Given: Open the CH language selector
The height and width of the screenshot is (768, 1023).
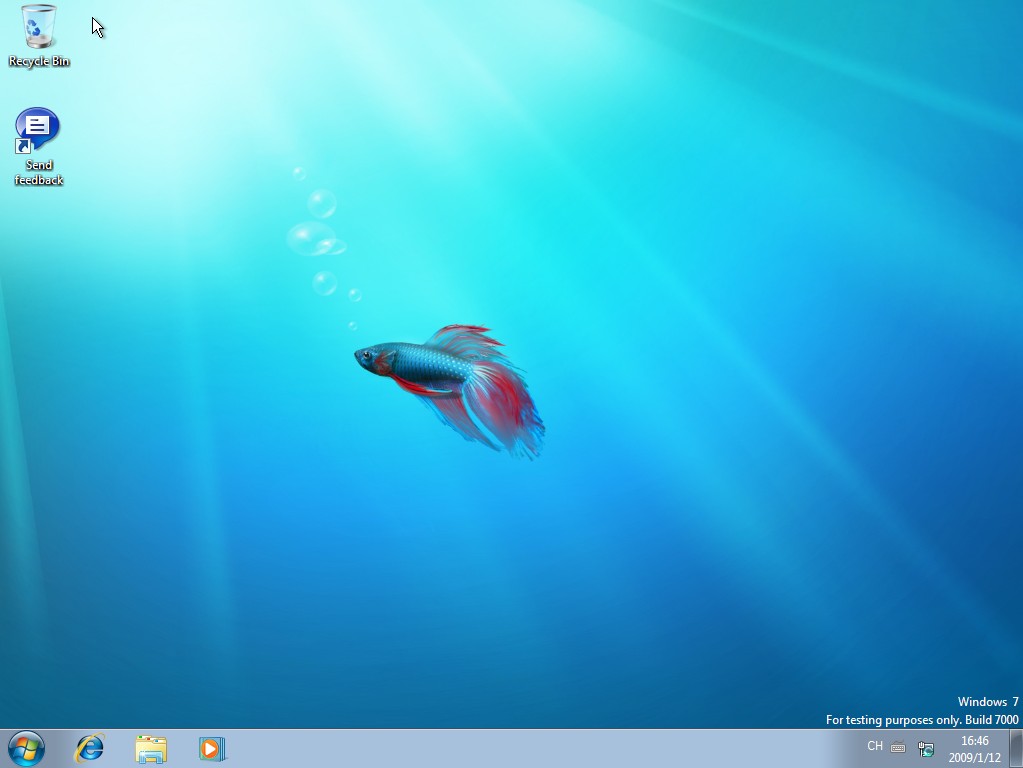Looking at the screenshot, I should [x=874, y=746].
